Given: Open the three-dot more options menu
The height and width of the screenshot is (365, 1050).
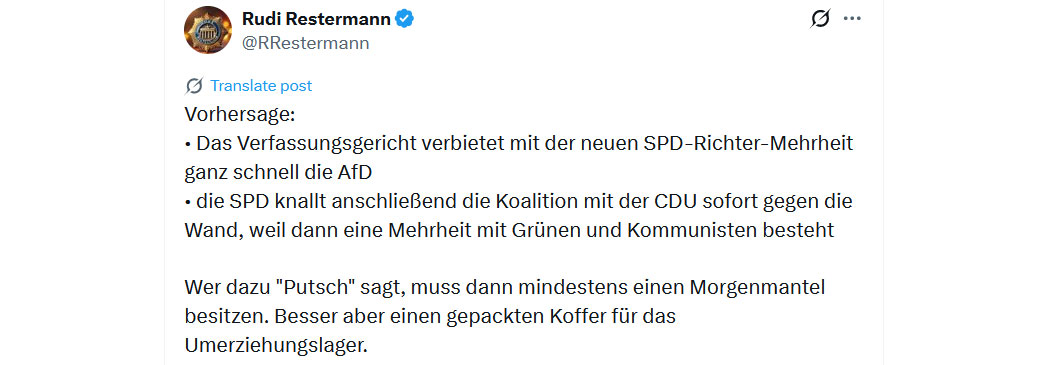Looking at the screenshot, I should [852, 19].
